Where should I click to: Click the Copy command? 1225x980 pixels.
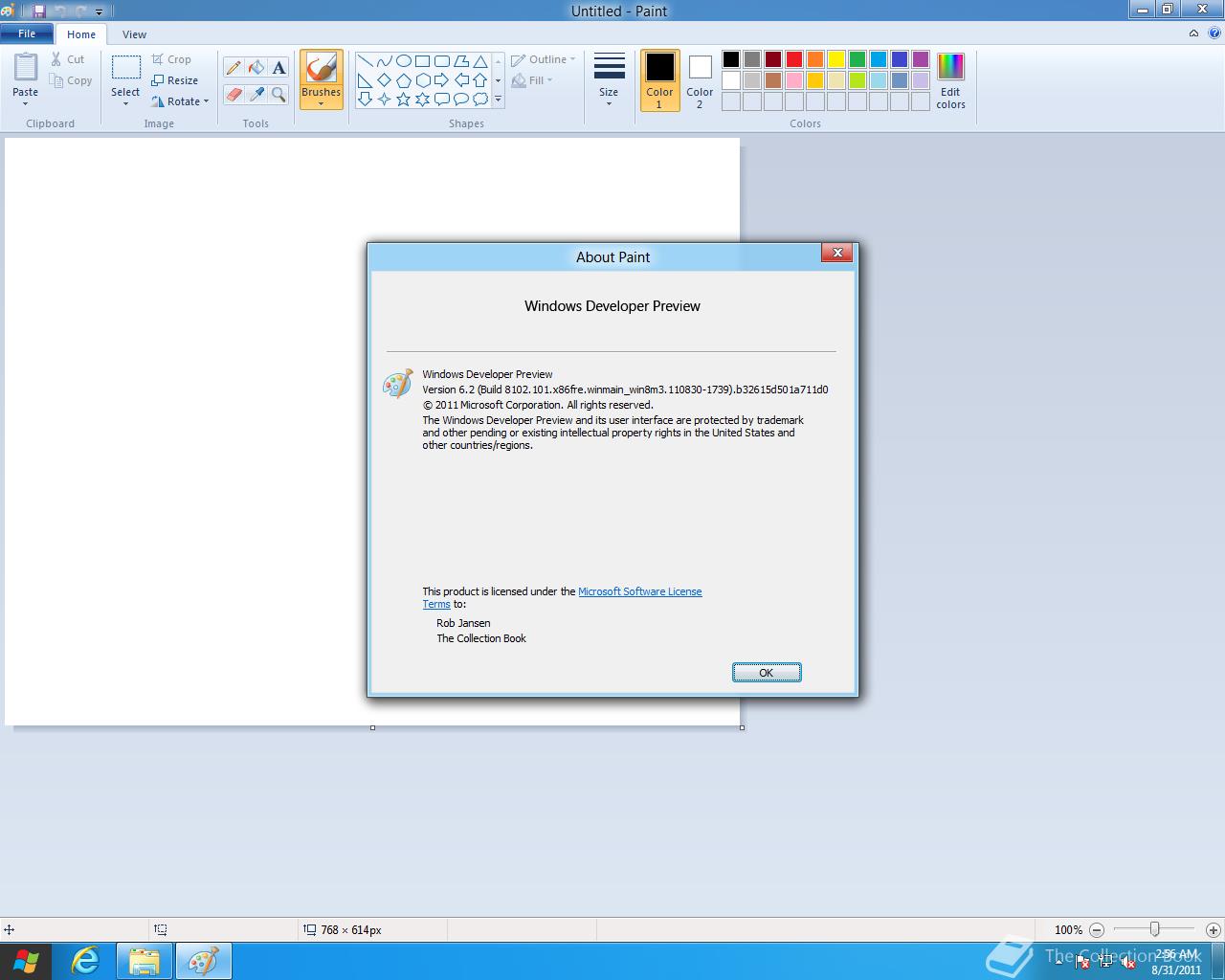tap(72, 80)
